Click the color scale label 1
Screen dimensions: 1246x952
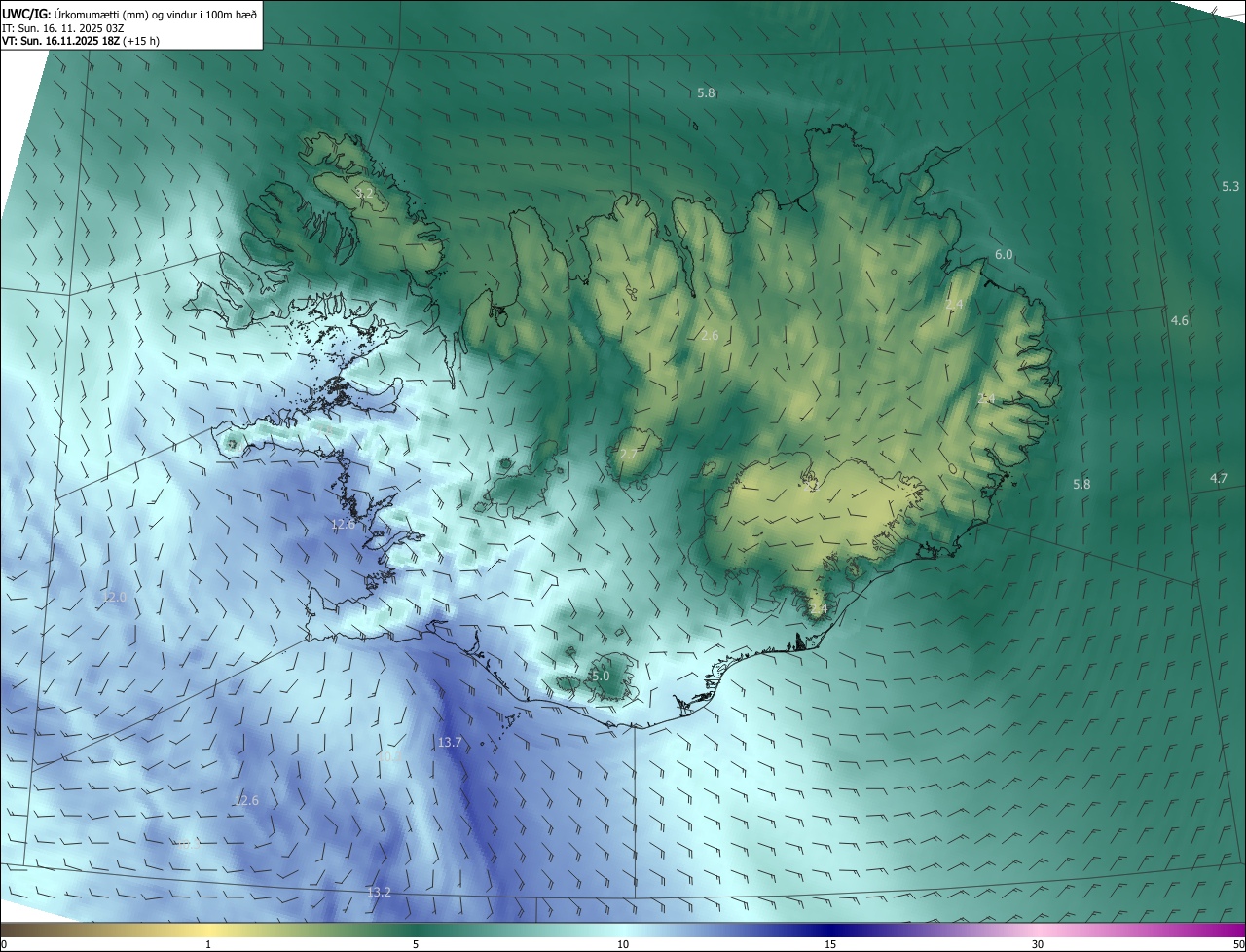click(208, 944)
